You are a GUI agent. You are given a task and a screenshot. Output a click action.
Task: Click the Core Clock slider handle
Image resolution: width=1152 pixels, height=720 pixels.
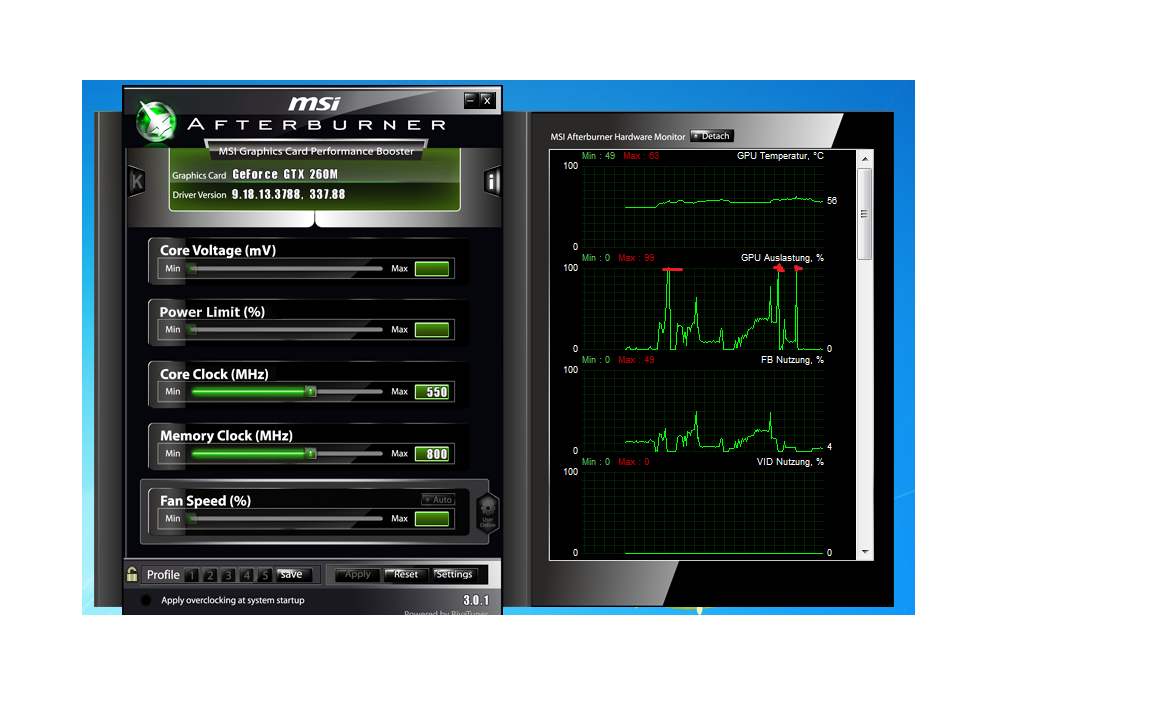pyautogui.click(x=311, y=392)
